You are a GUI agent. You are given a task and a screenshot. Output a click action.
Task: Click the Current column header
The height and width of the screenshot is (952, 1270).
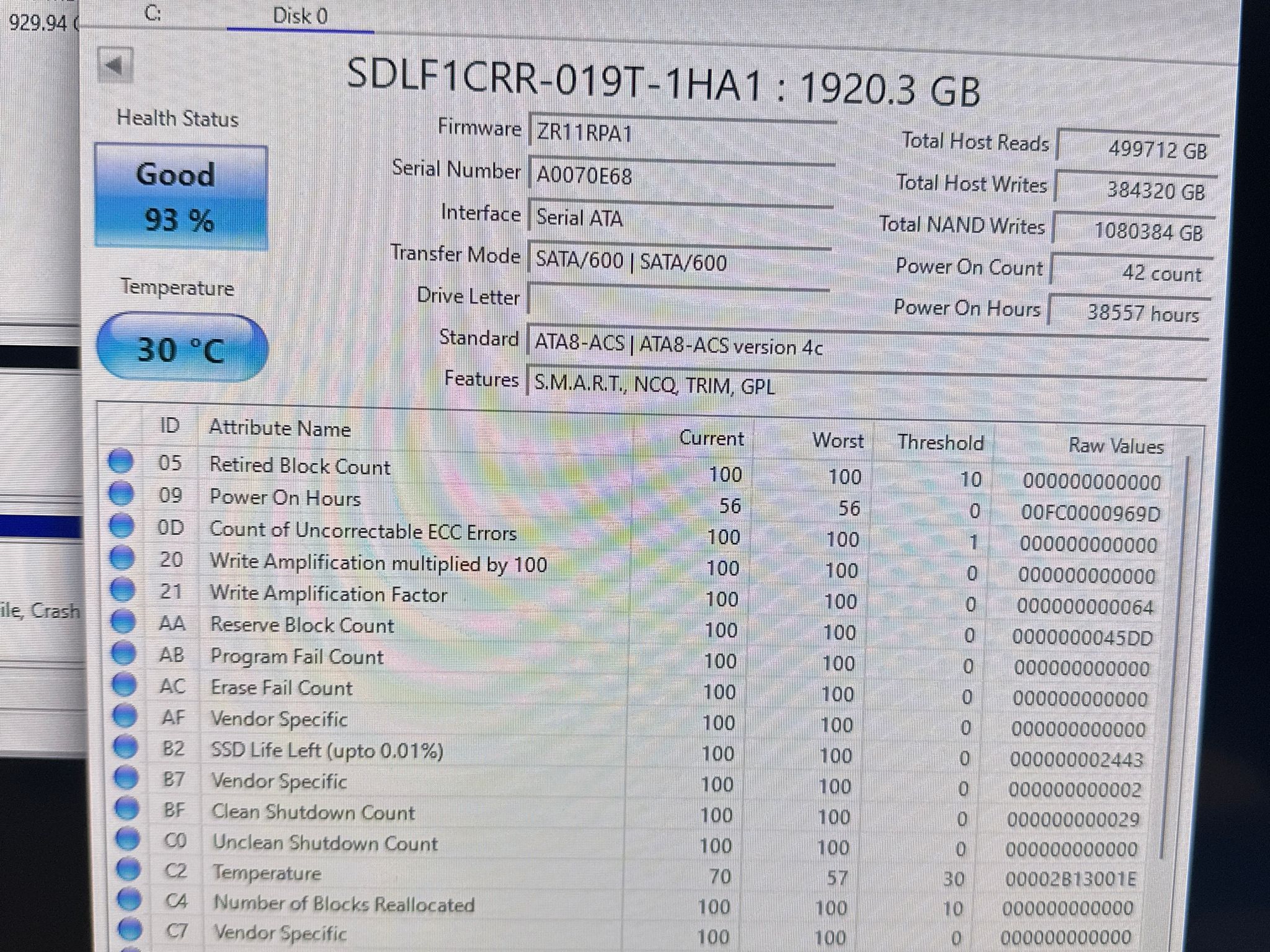711,438
